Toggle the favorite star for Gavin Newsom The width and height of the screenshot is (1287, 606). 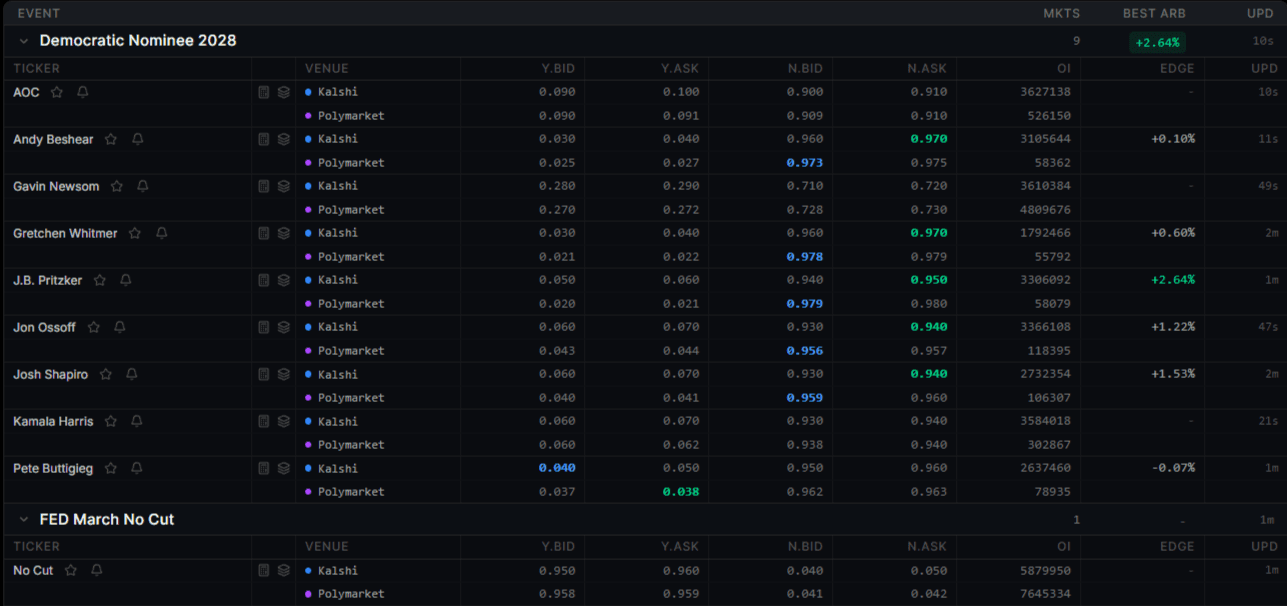click(117, 186)
